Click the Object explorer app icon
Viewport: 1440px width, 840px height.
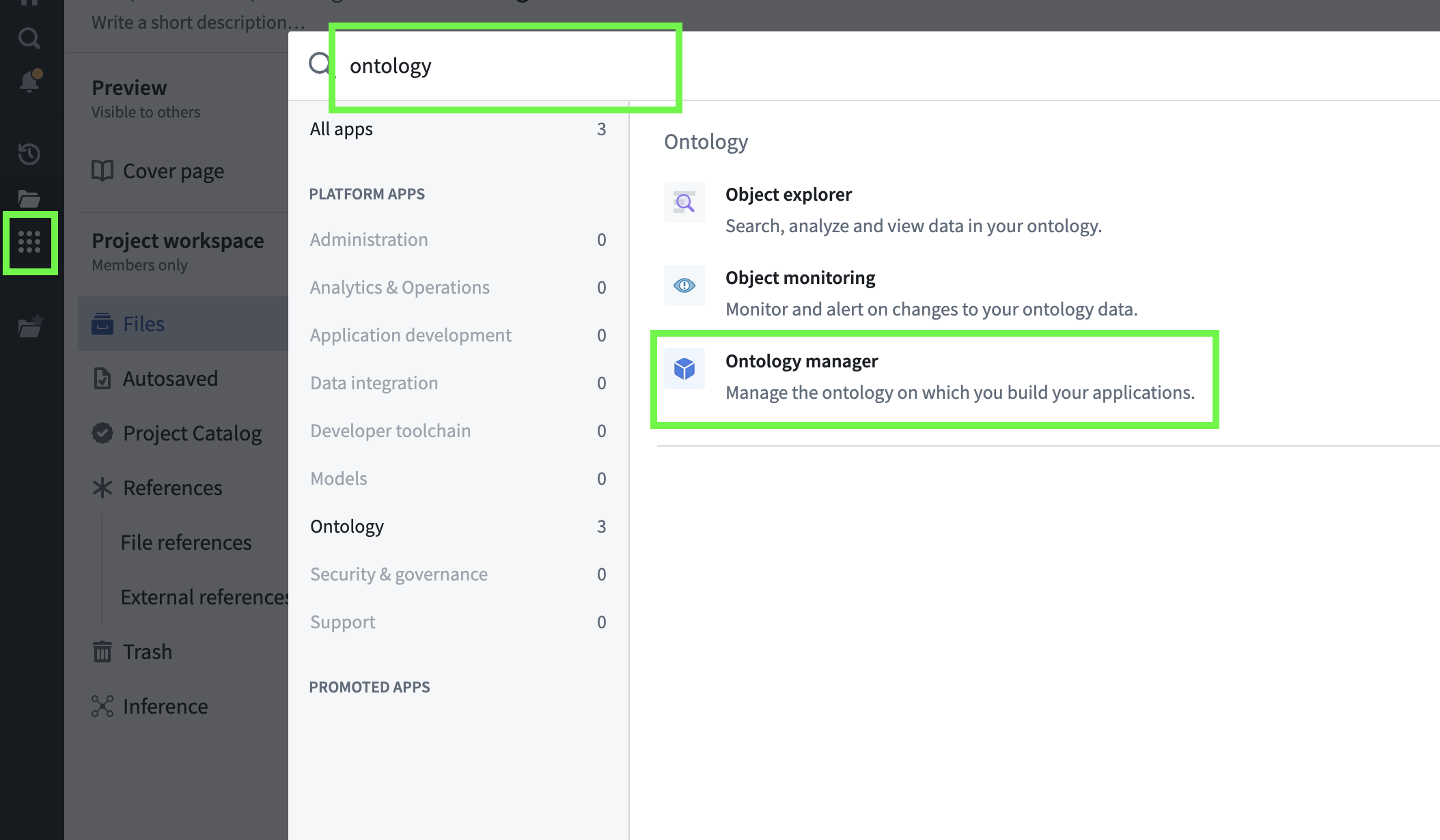click(684, 202)
